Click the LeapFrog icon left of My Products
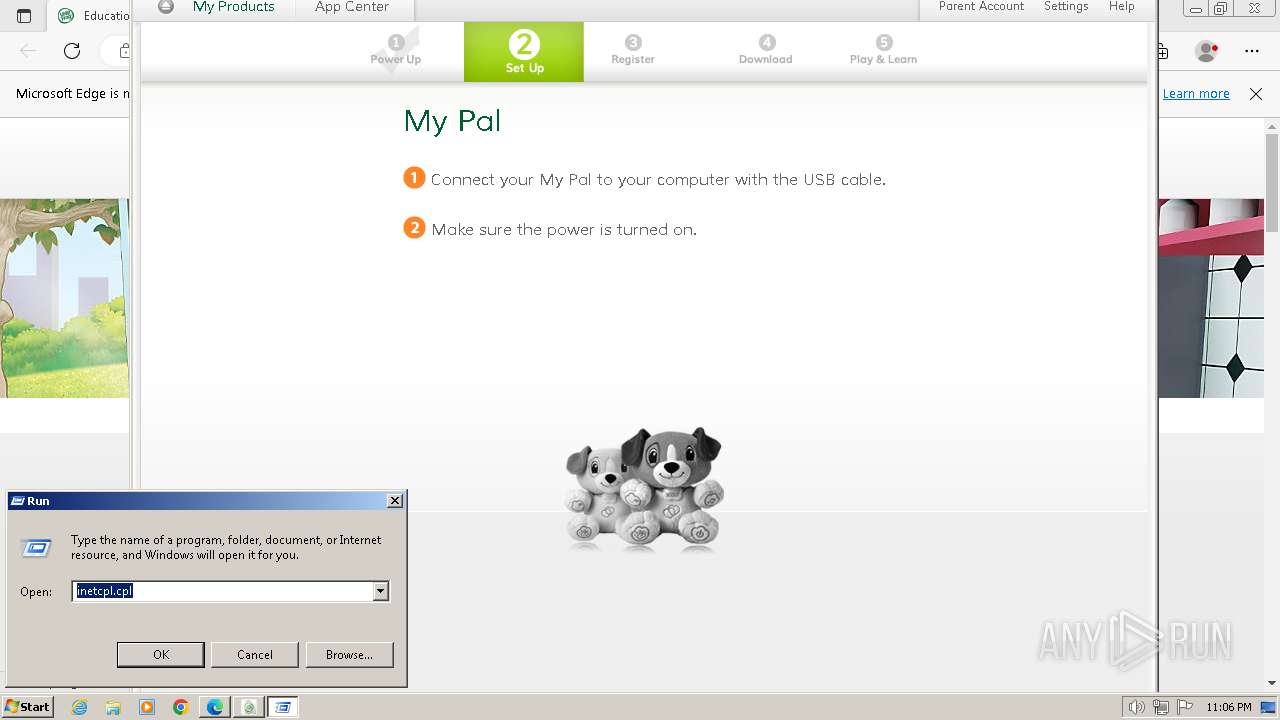 (x=166, y=7)
